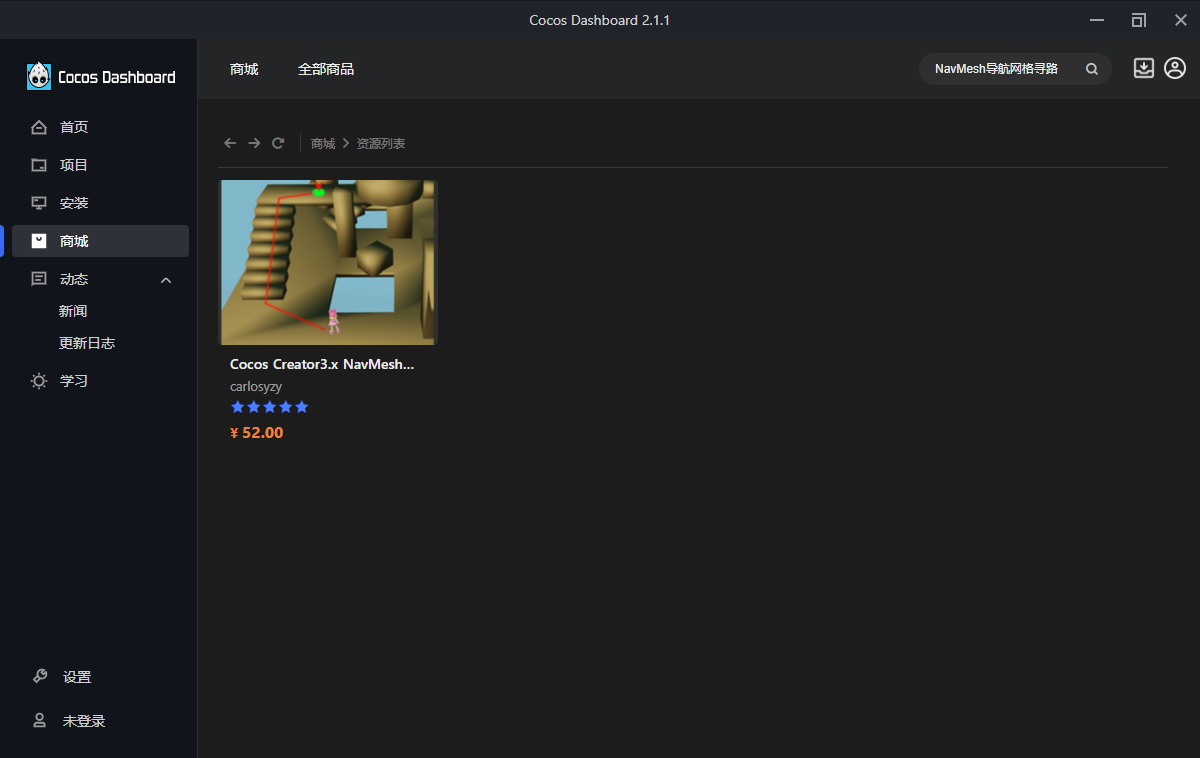This screenshot has height=758, width=1200.
Task: Minimize the Cocos Dashboard window
Action: tap(1097, 20)
